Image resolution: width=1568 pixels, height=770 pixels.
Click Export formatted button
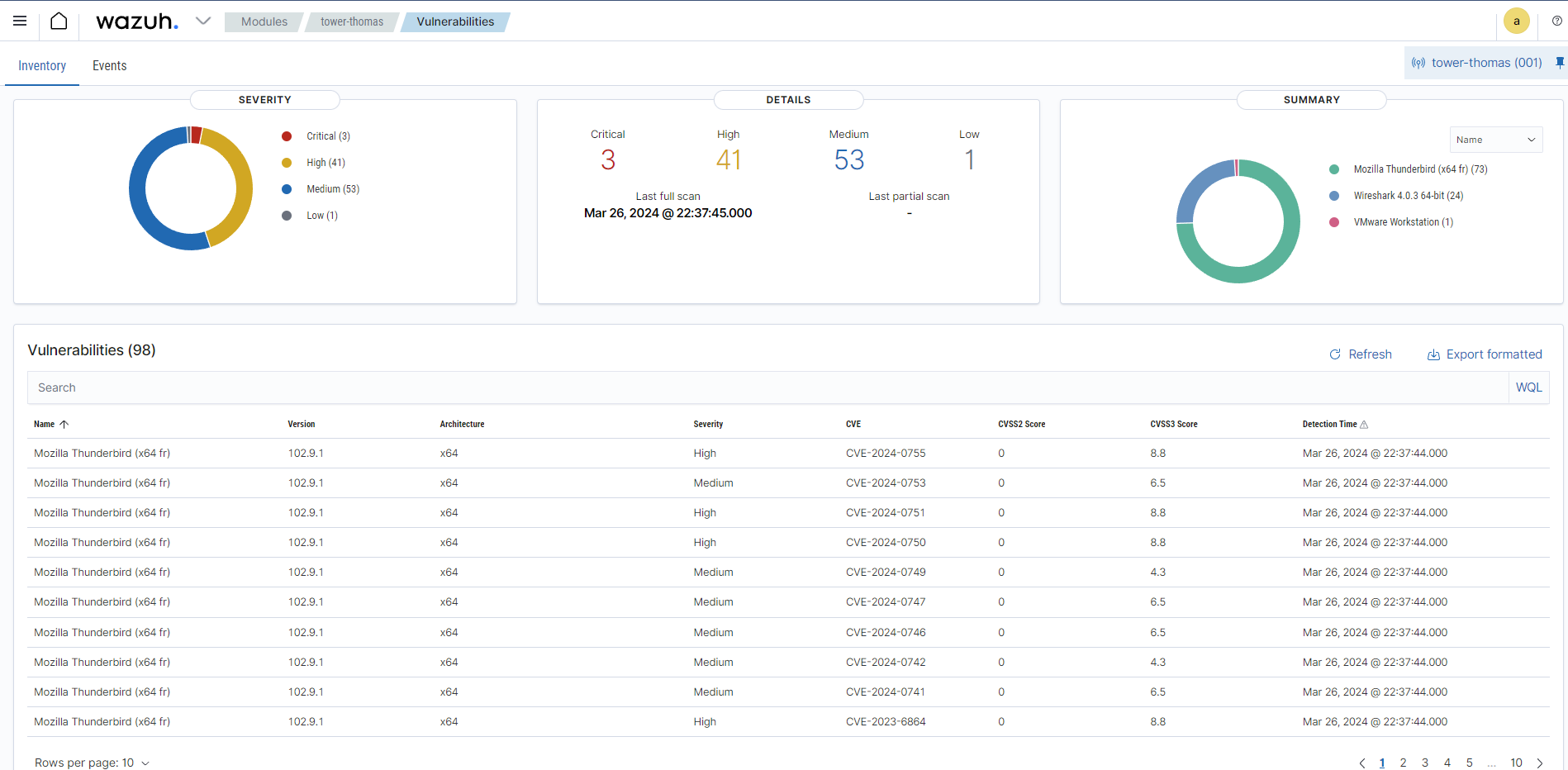click(x=1485, y=354)
